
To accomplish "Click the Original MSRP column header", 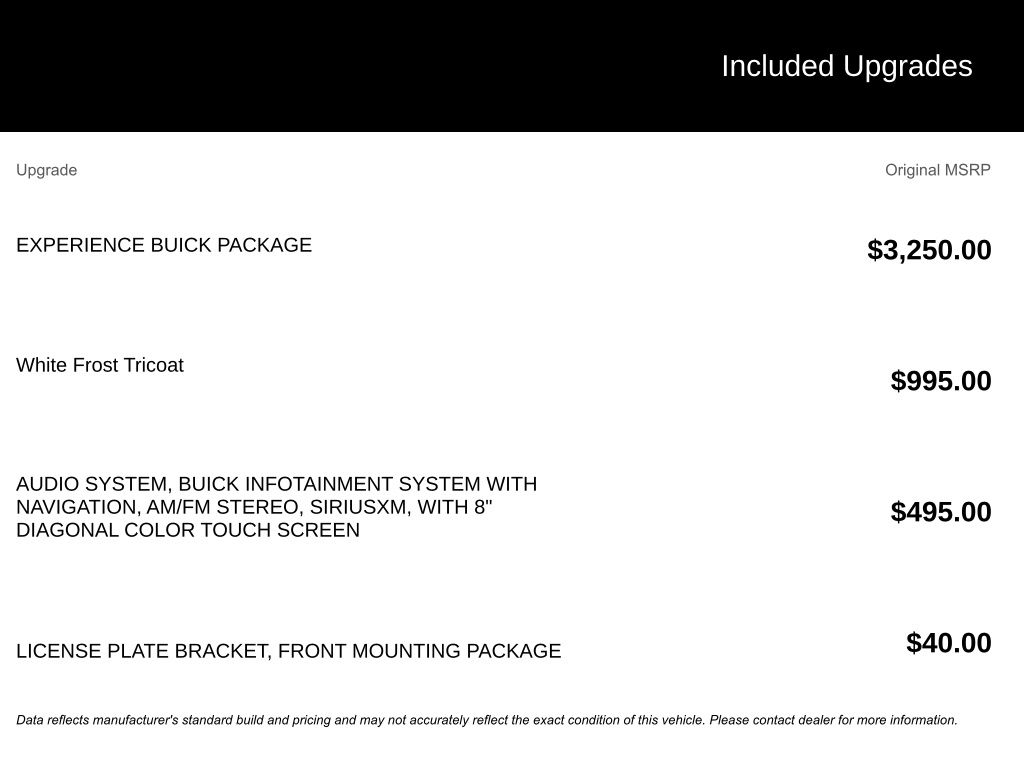I will (937, 170).
